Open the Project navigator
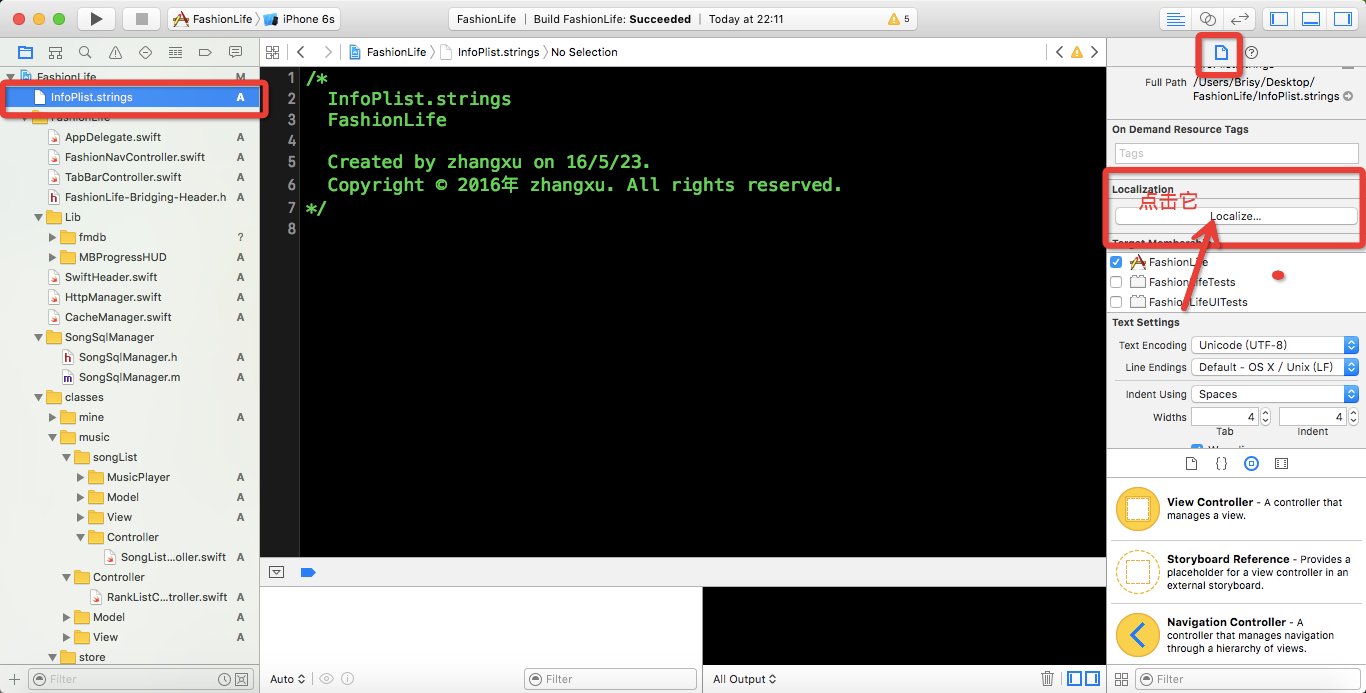 [25, 52]
